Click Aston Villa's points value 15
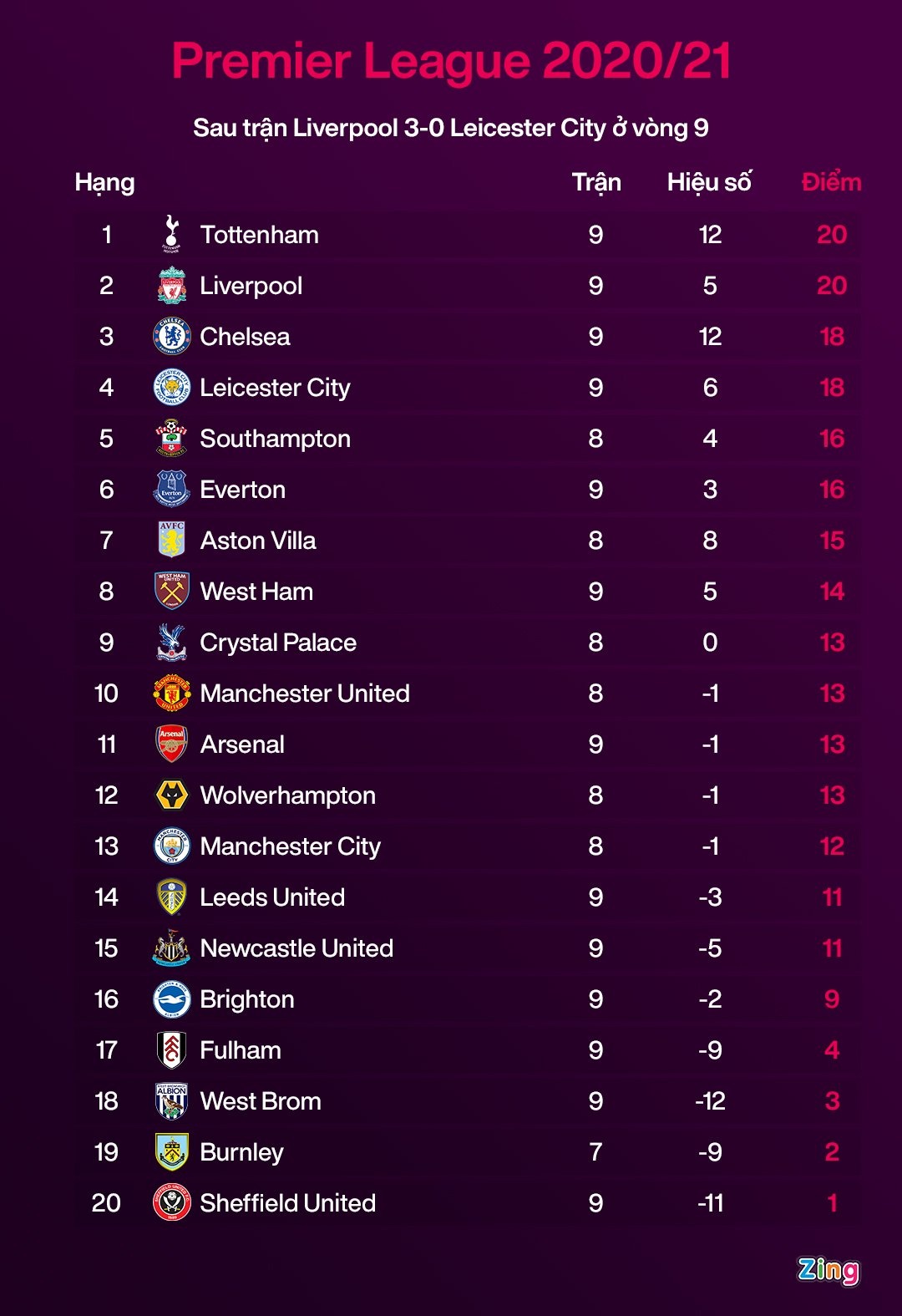Image resolution: width=902 pixels, height=1316 pixels. click(x=832, y=541)
